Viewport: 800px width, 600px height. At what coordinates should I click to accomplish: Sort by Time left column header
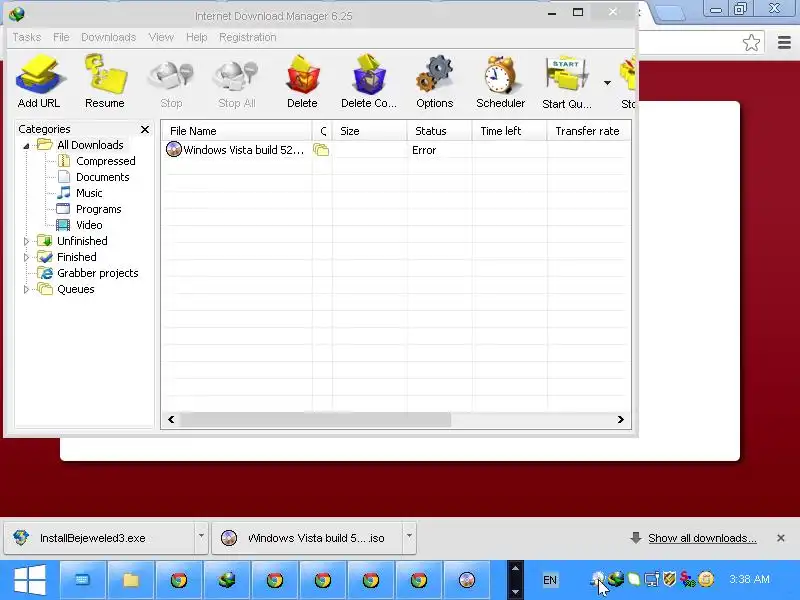click(509, 131)
